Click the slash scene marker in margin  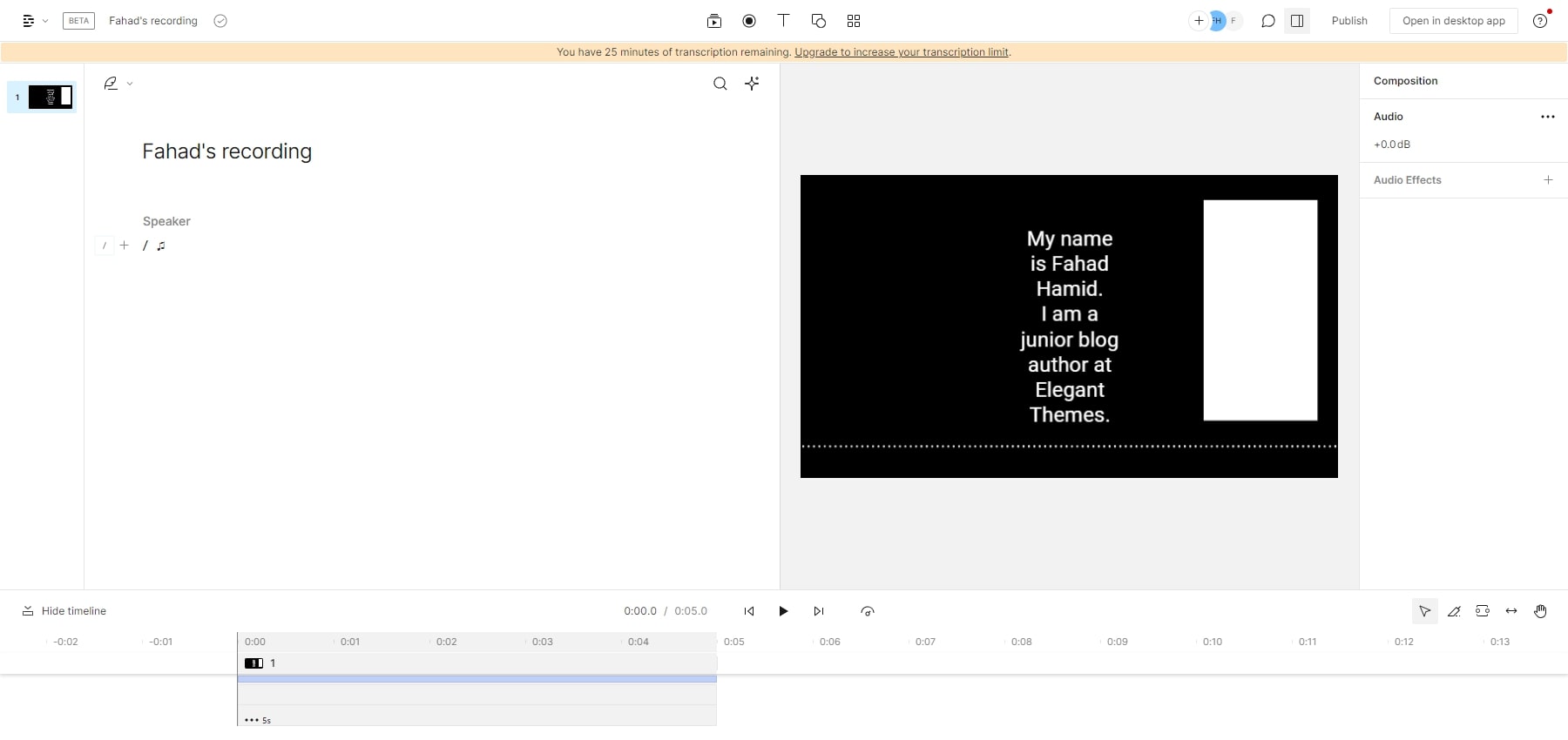tap(105, 246)
